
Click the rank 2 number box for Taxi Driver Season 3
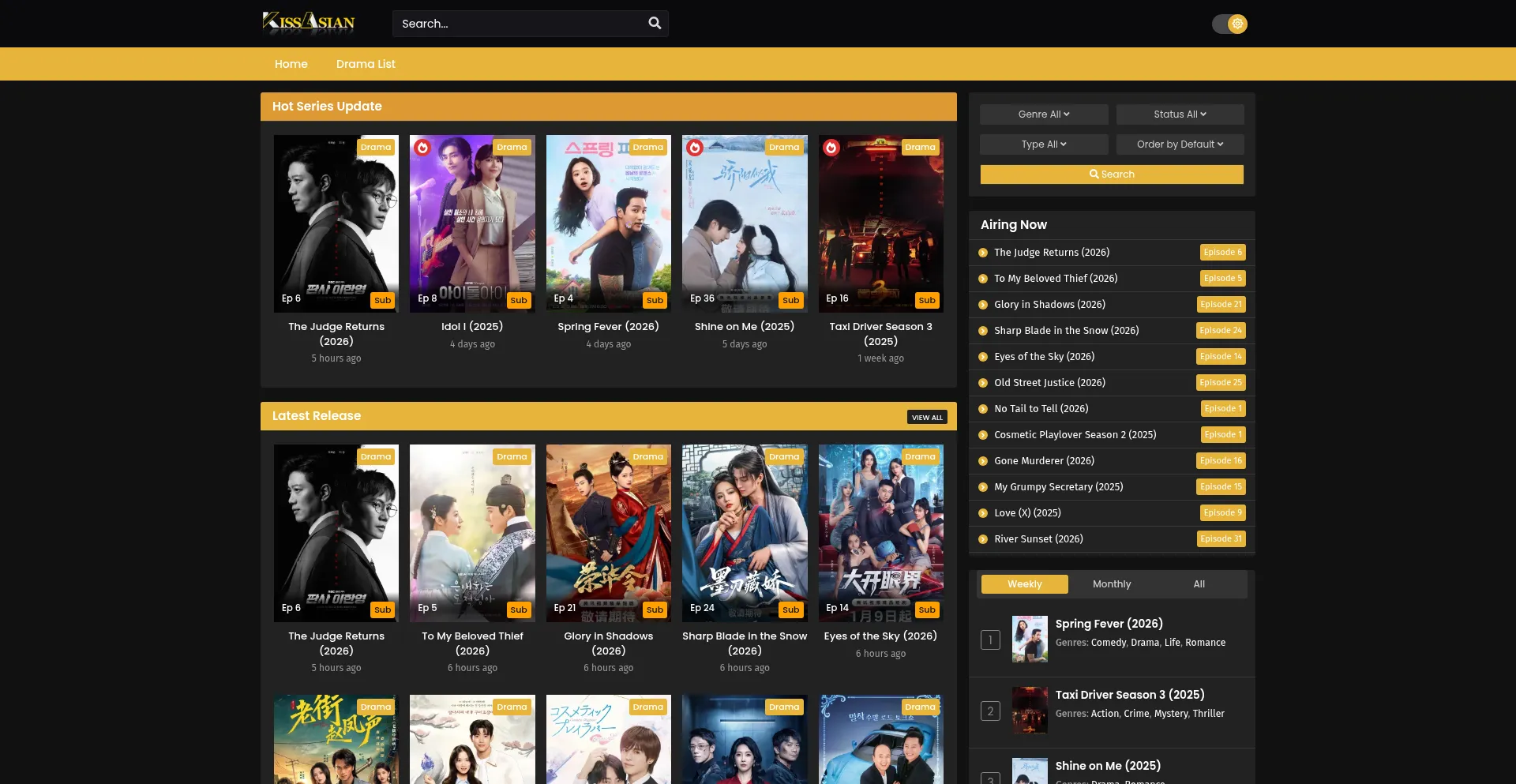990,711
